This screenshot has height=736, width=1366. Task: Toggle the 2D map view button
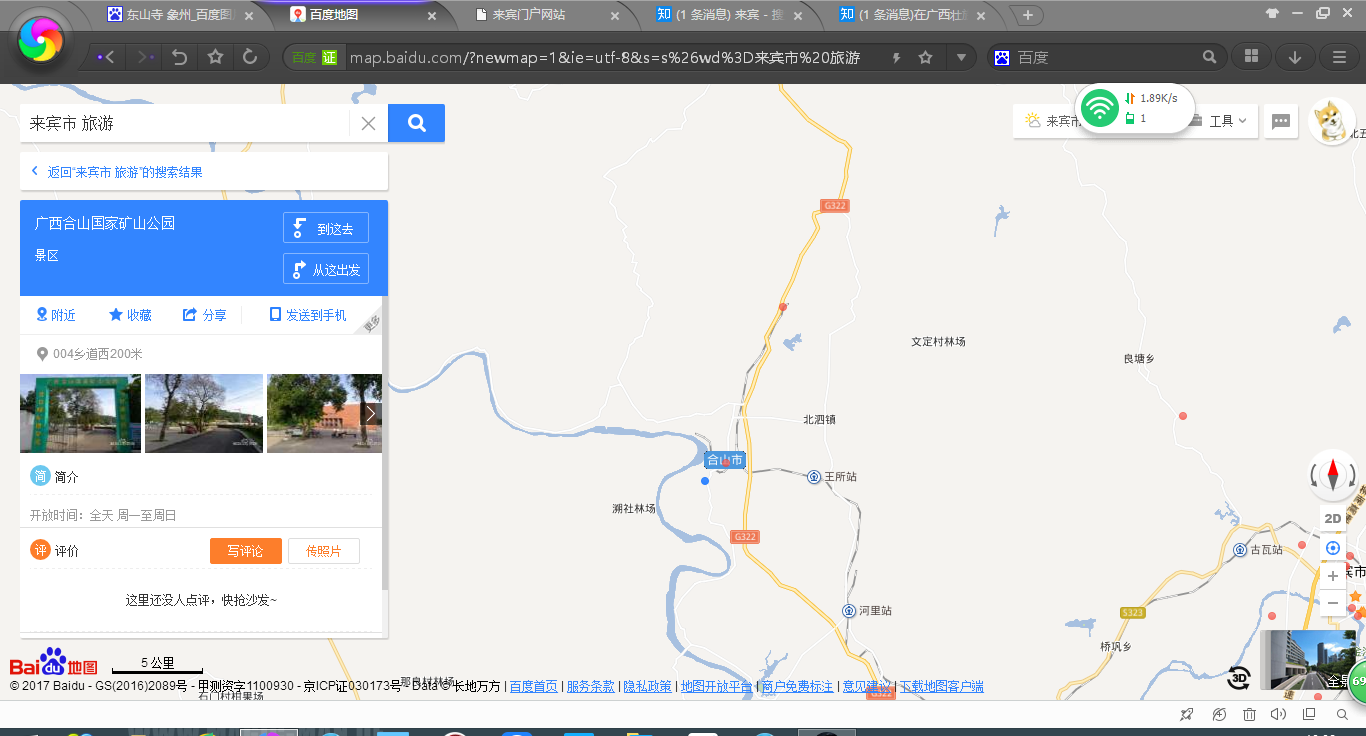tap(1333, 518)
